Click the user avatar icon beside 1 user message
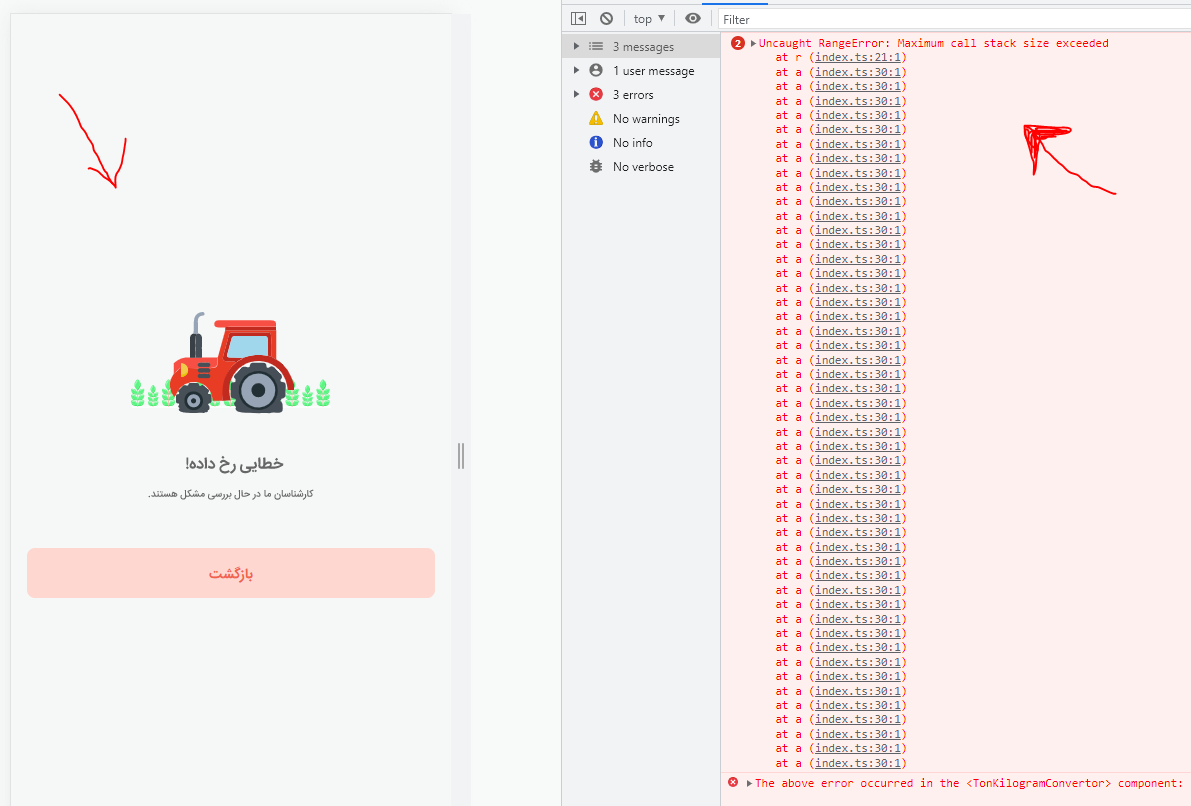The height and width of the screenshot is (806, 1191). 597,70
